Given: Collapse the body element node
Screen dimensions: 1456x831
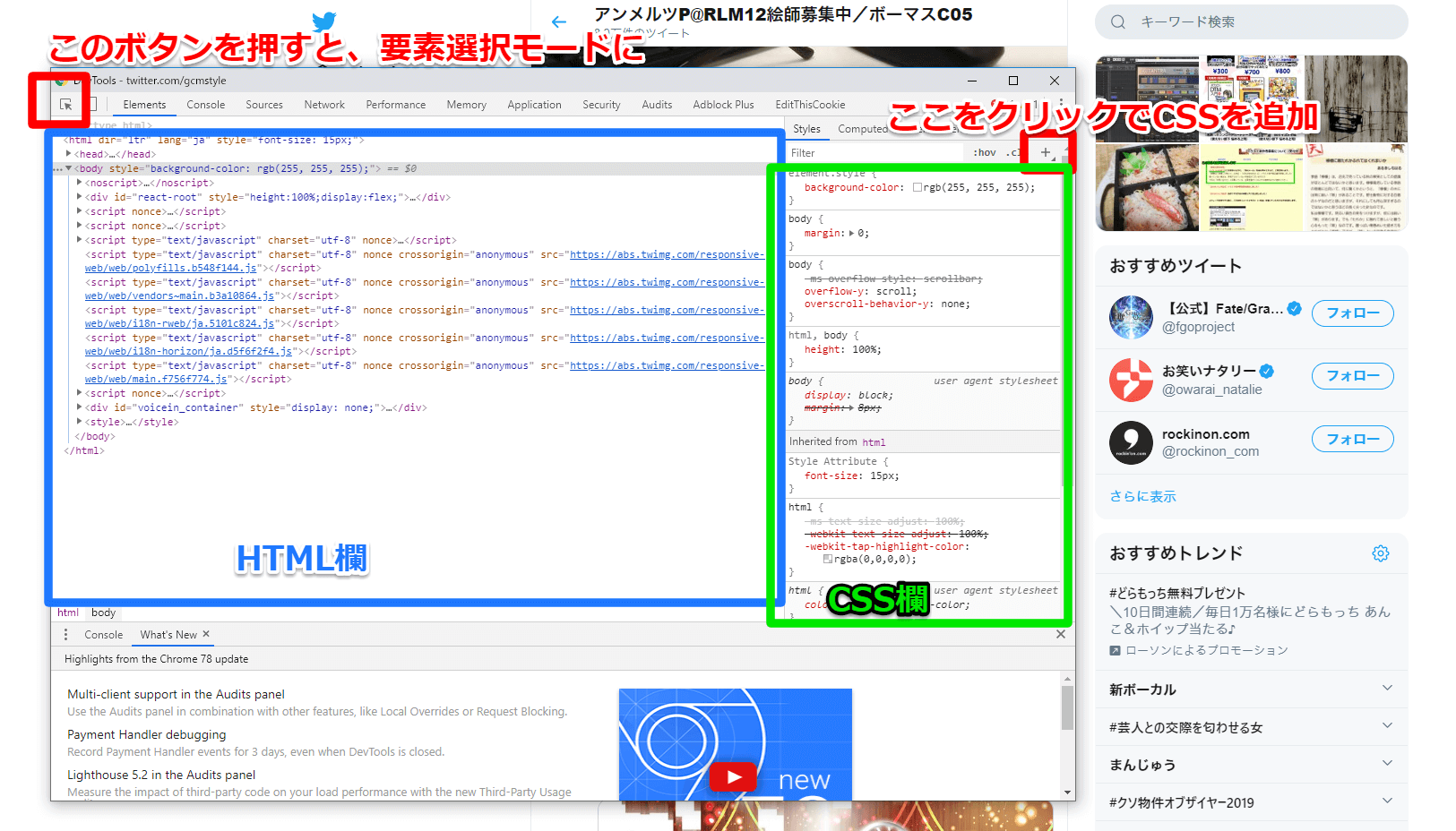Looking at the screenshot, I should pyautogui.click(x=69, y=168).
